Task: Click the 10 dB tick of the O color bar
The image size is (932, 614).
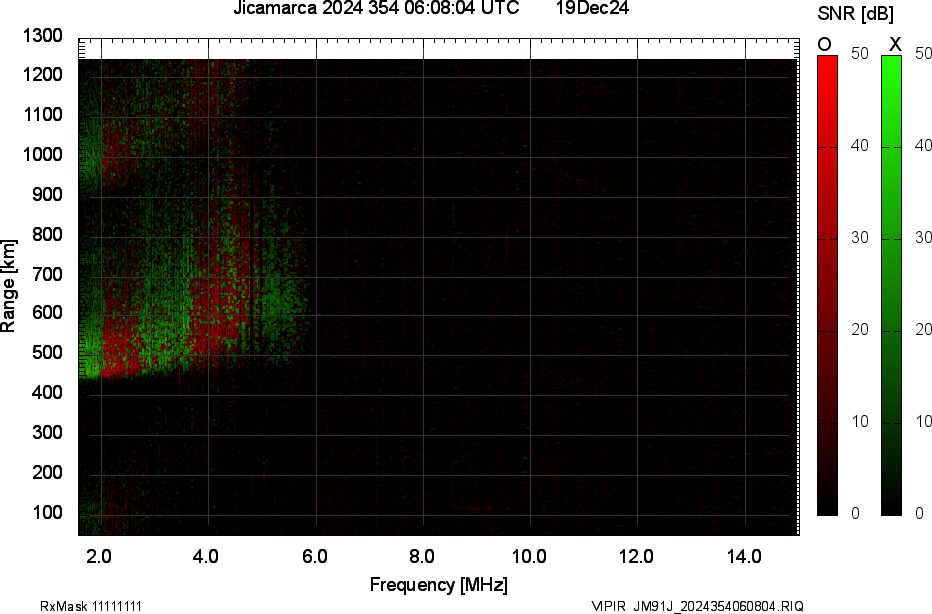Action: point(859,422)
